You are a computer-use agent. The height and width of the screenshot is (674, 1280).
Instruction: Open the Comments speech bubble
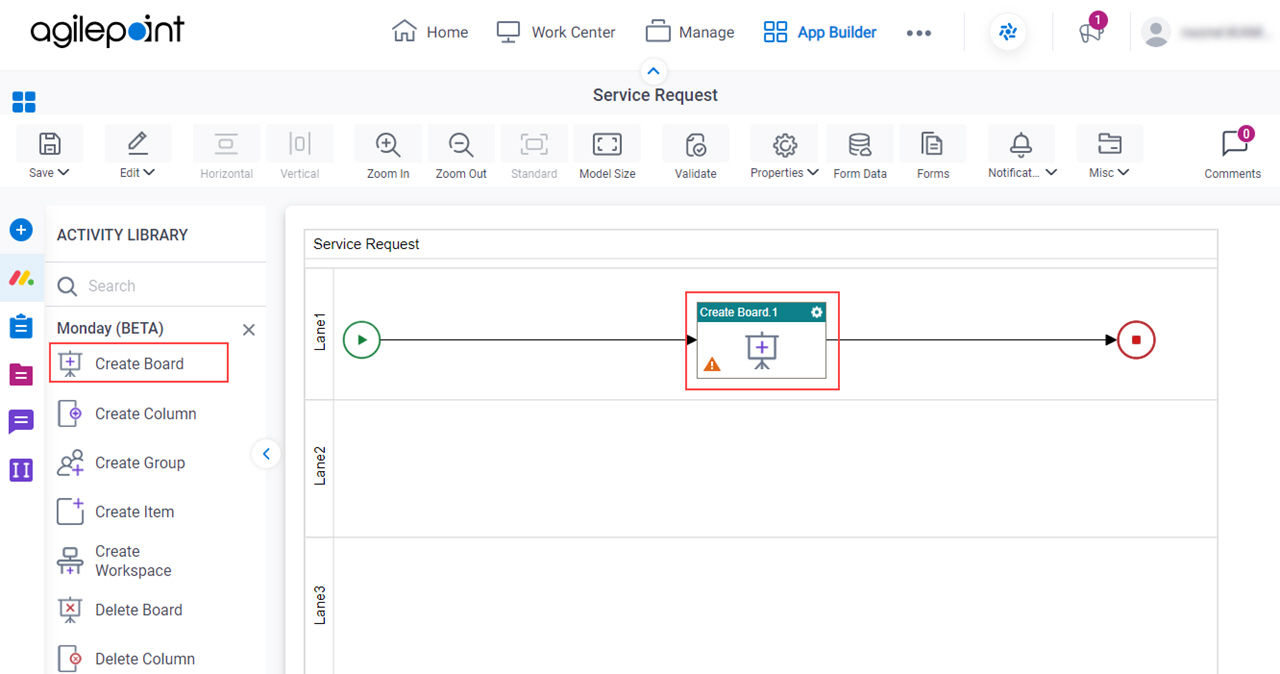pos(1233,144)
